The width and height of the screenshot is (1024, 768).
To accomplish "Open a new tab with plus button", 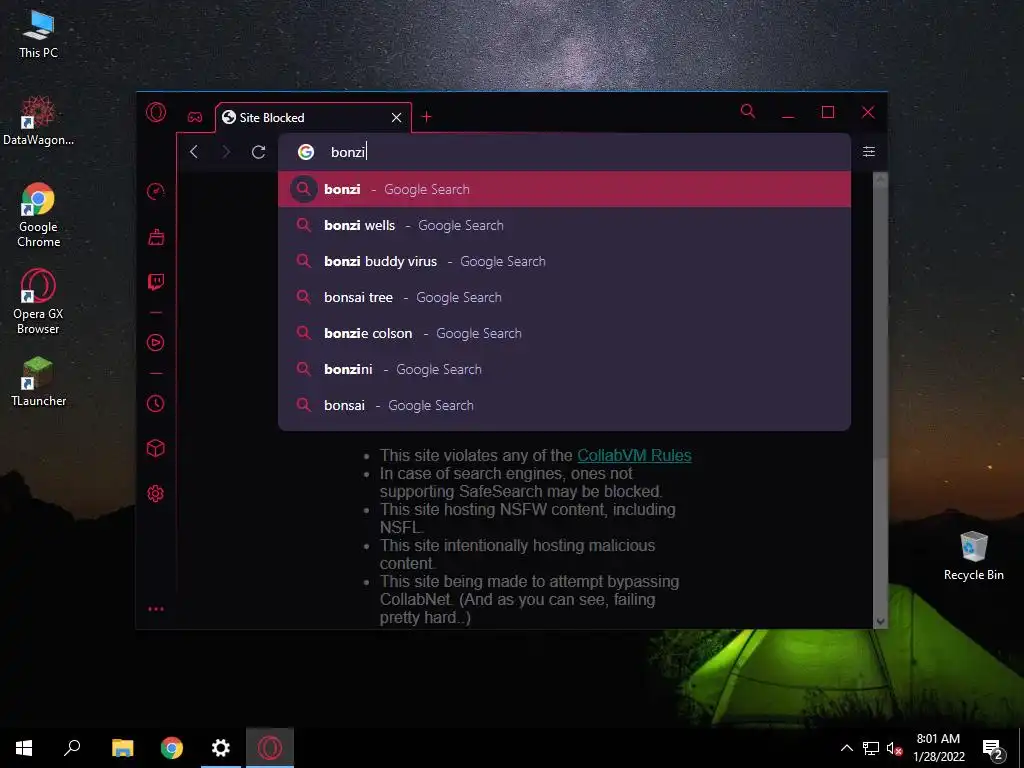I will pos(426,117).
